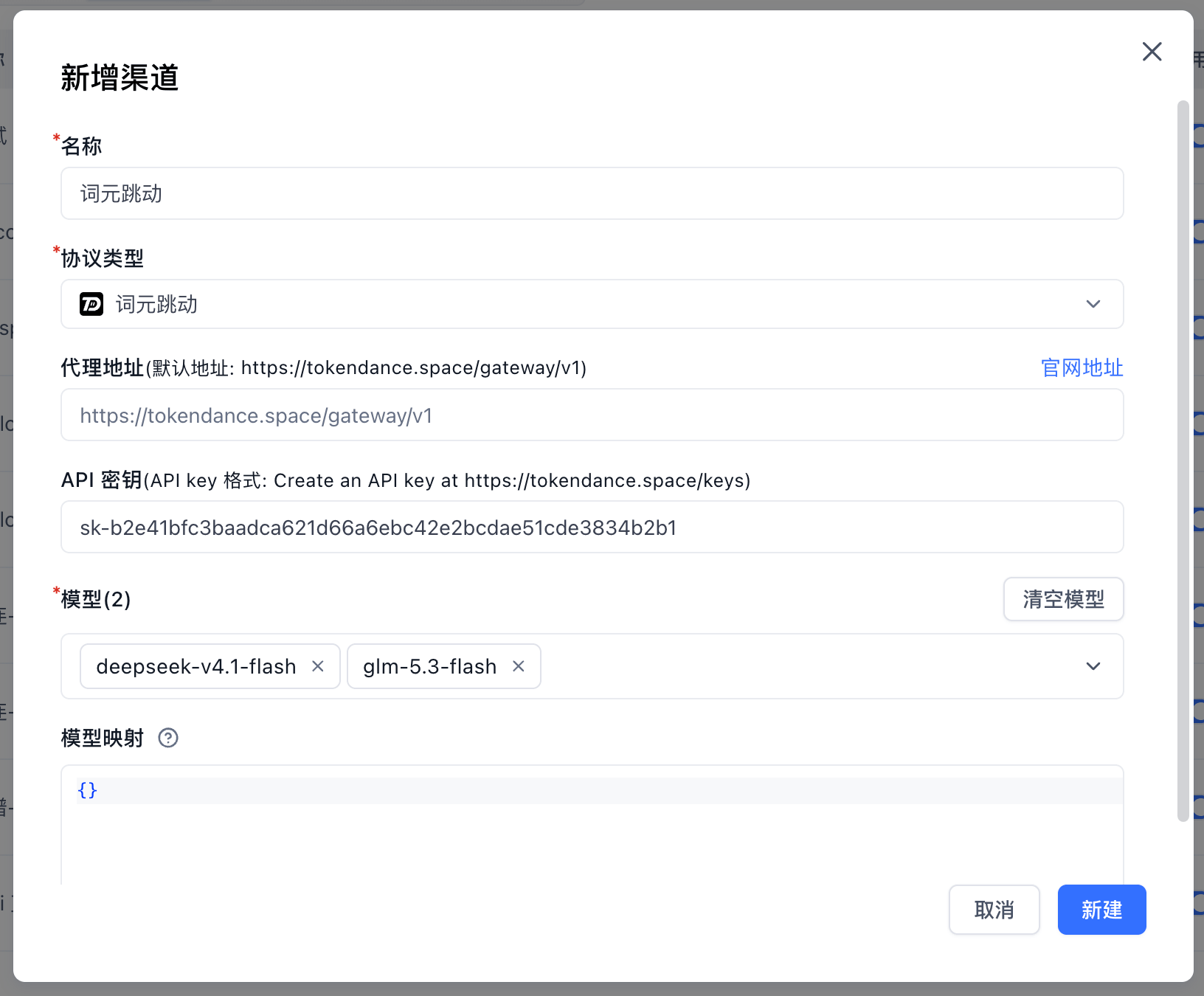Expand the 模型 selection dropdown chevron
This screenshot has width=1204, height=996.
click(x=1093, y=666)
